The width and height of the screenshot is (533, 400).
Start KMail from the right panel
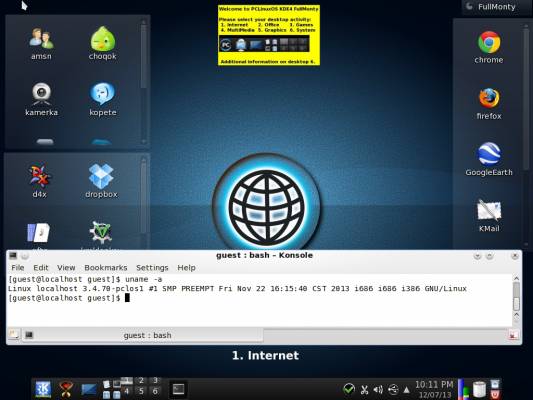(489, 215)
